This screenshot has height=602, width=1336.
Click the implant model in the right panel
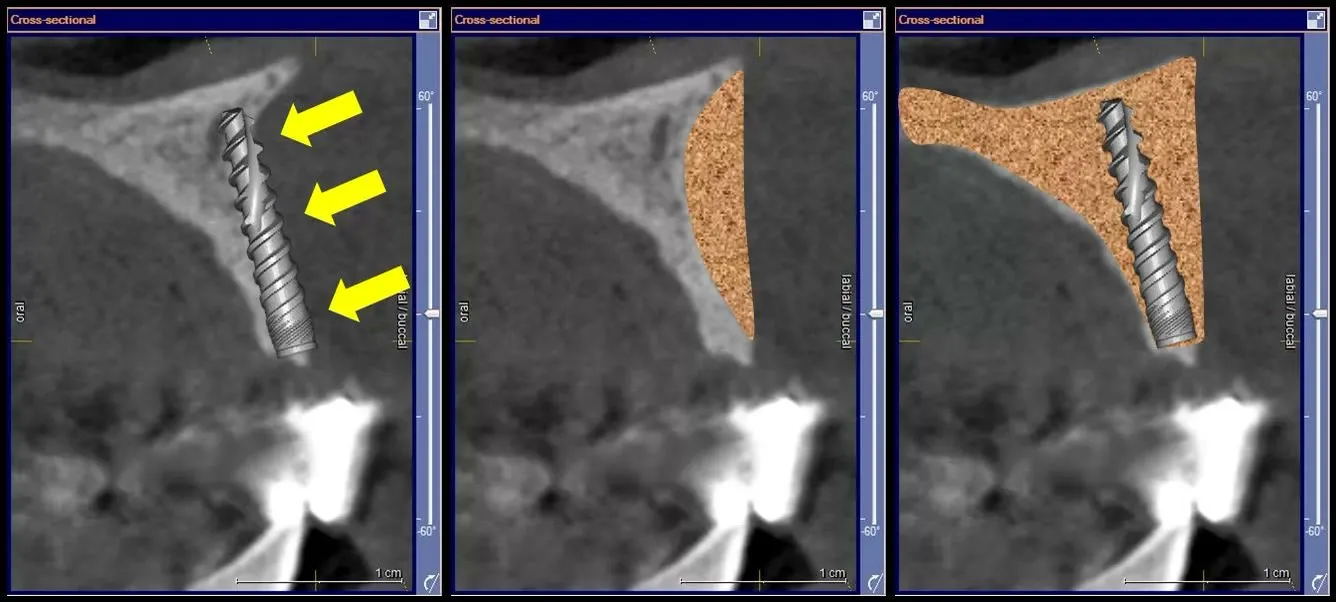tap(1147, 225)
